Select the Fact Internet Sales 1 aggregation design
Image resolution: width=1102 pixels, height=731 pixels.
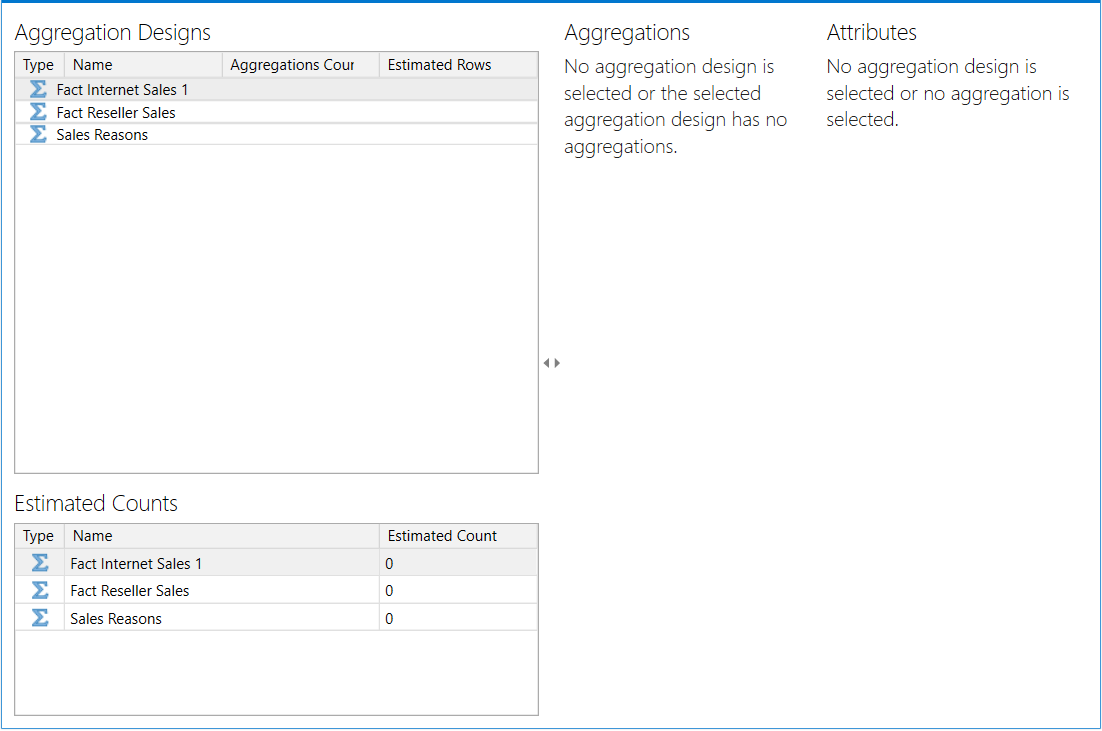[124, 89]
